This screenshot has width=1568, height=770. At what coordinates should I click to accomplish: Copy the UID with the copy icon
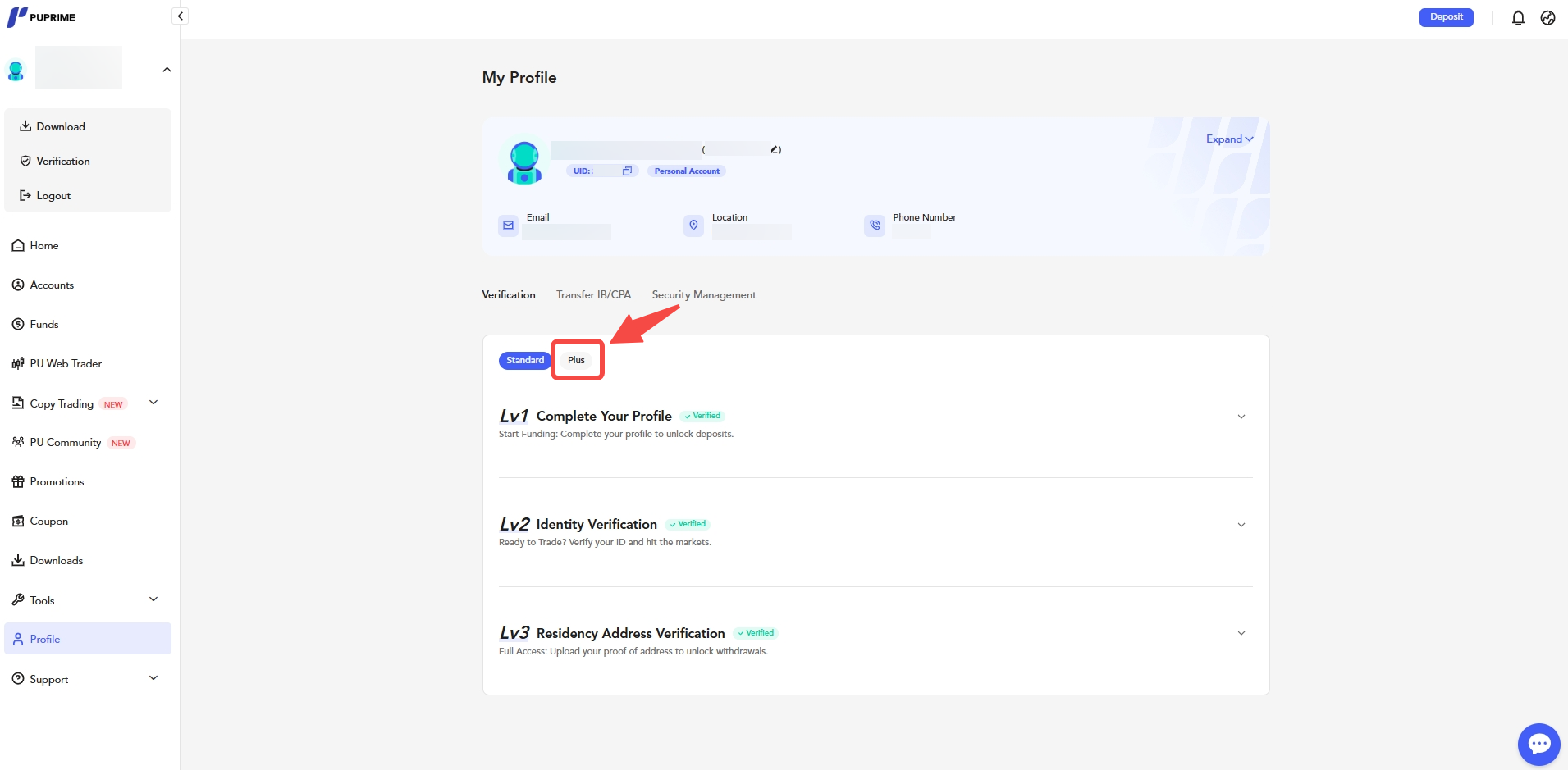click(x=627, y=171)
